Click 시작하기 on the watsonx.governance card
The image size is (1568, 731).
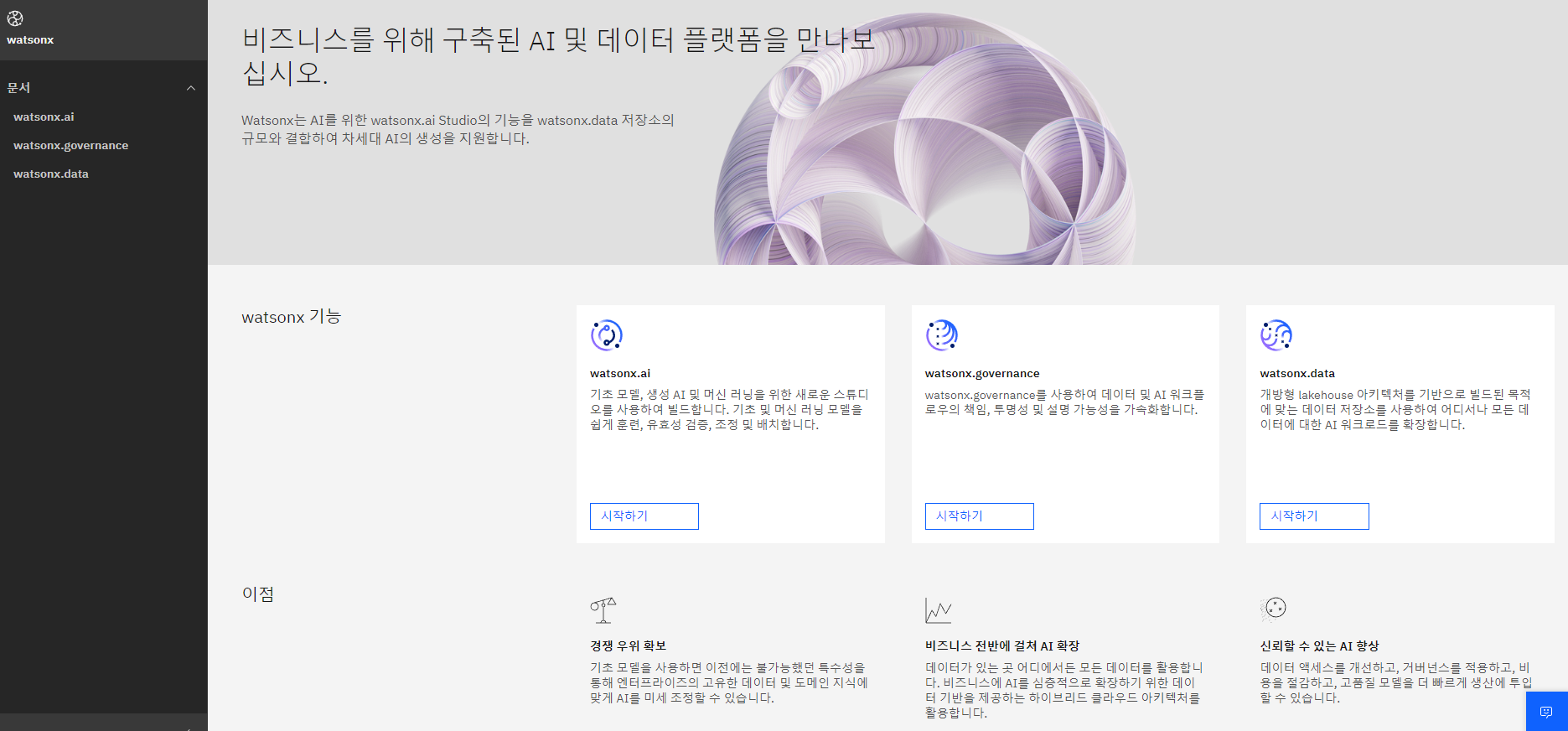pos(980,516)
